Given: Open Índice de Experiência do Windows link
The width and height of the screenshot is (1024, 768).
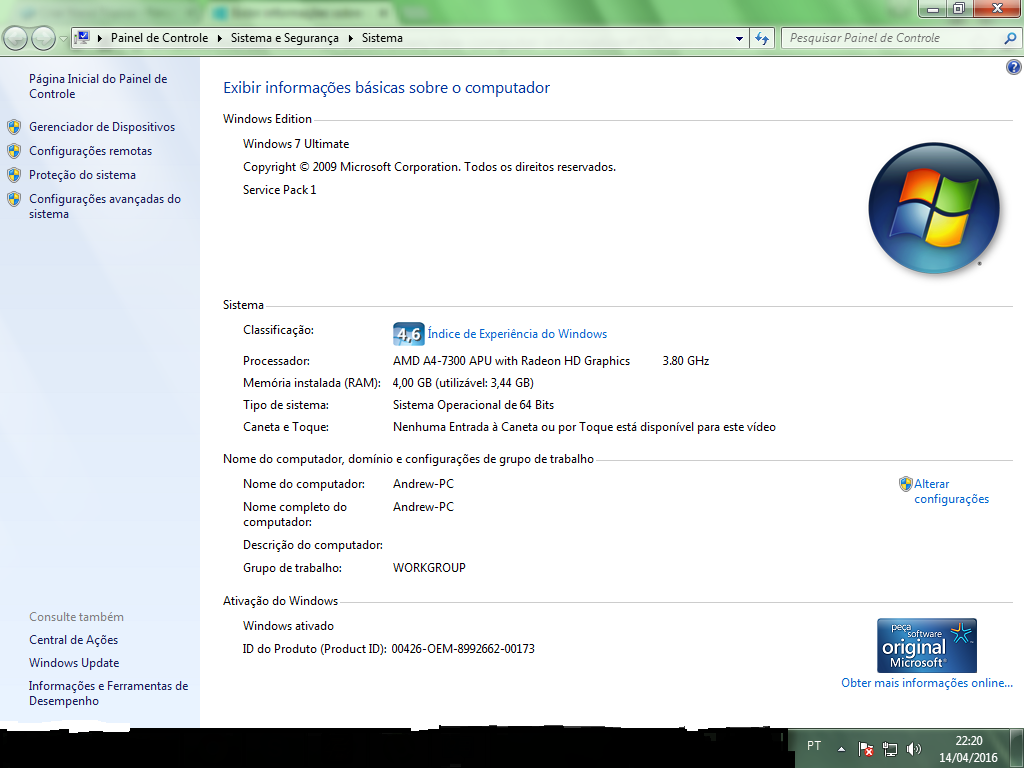Looking at the screenshot, I should coord(517,334).
